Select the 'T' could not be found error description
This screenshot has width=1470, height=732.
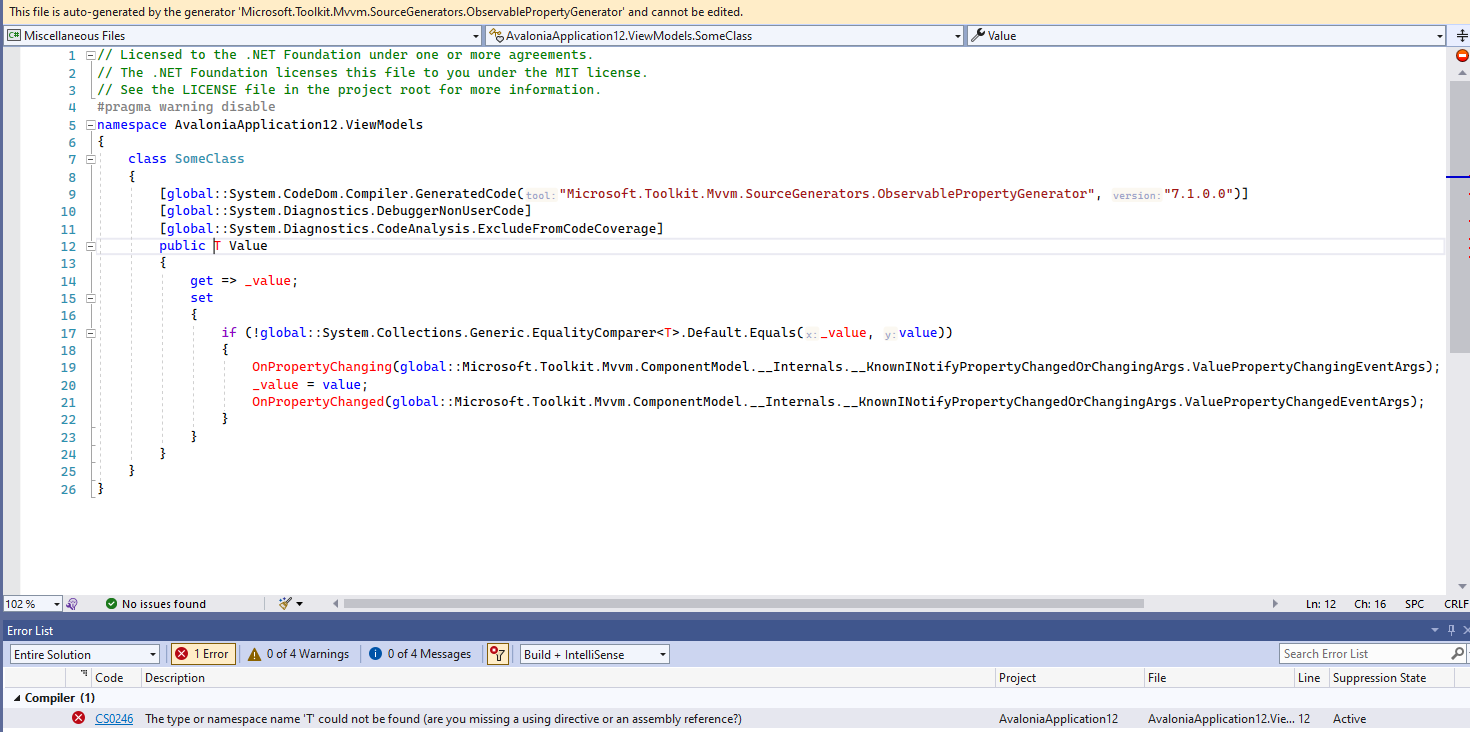[x=443, y=719]
